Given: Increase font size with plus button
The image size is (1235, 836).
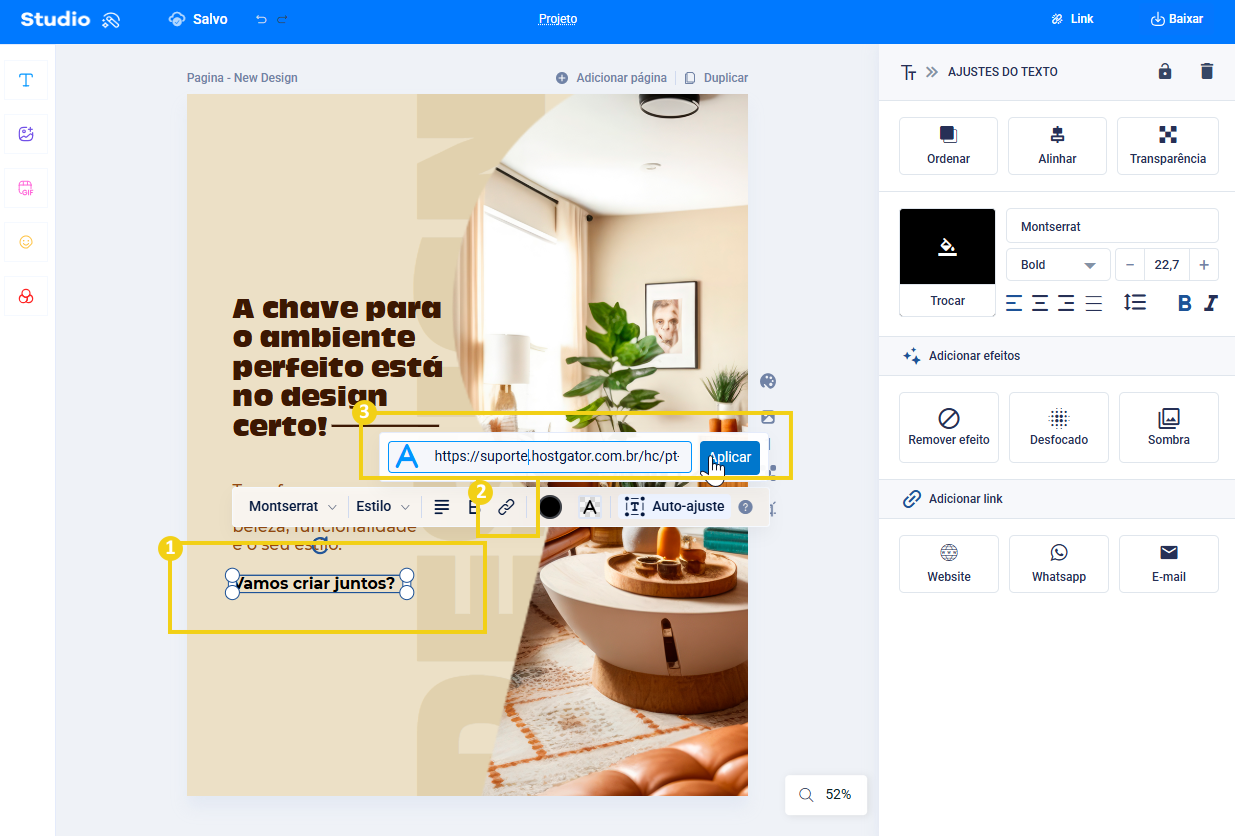Looking at the screenshot, I should coord(1204,265).
